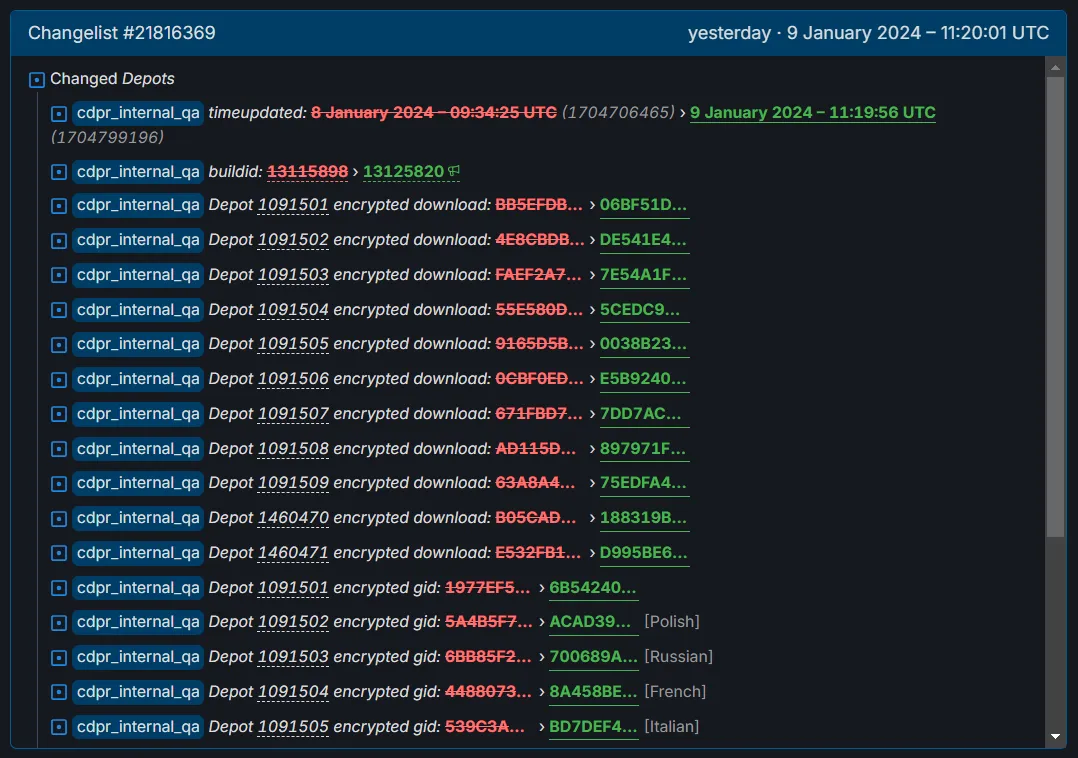Click old build ID 13115898
1078x758 pixels.
307,171
